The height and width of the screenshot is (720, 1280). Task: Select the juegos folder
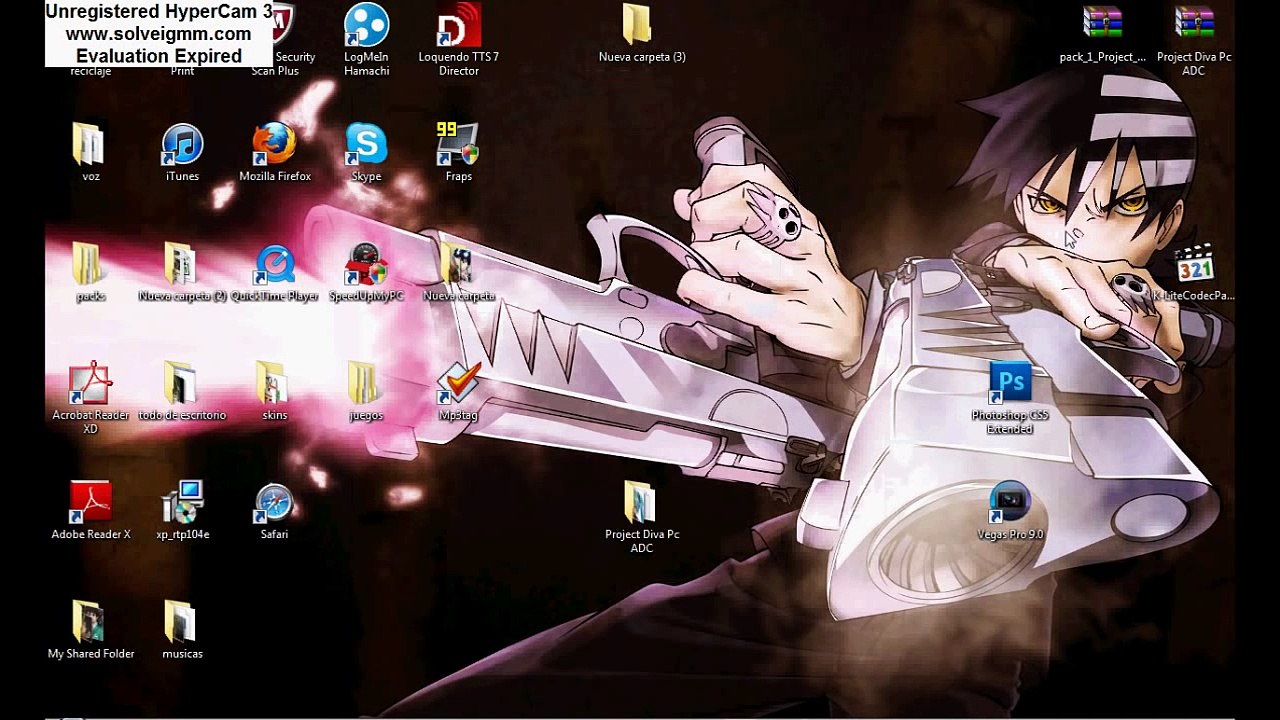(x=365, y=383)
